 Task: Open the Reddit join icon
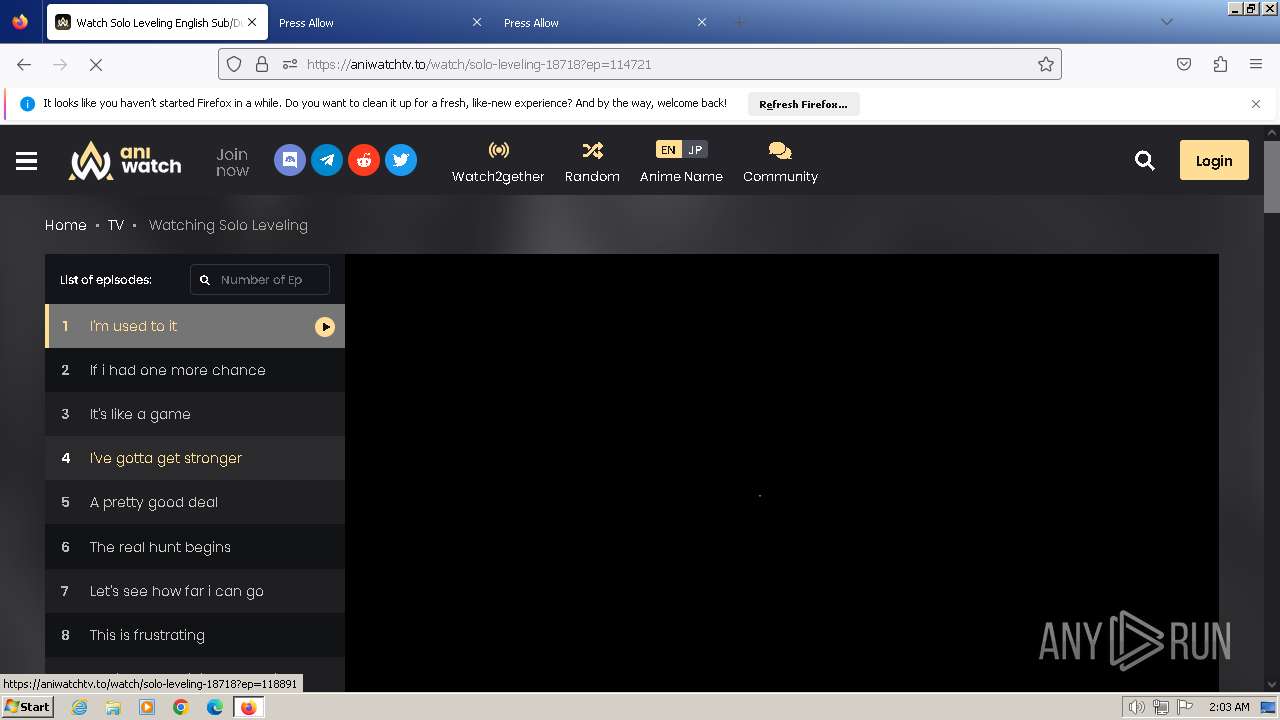pos(364,160)
